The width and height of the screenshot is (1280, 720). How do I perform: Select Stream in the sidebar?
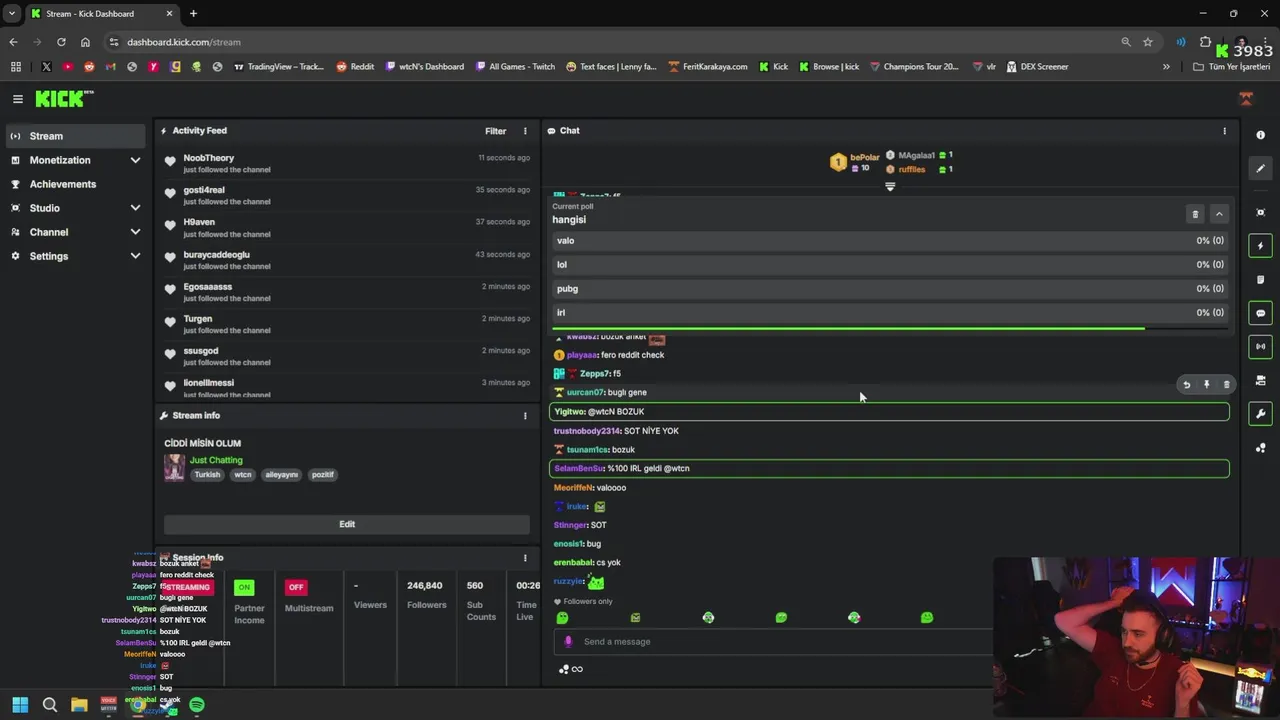75,136
